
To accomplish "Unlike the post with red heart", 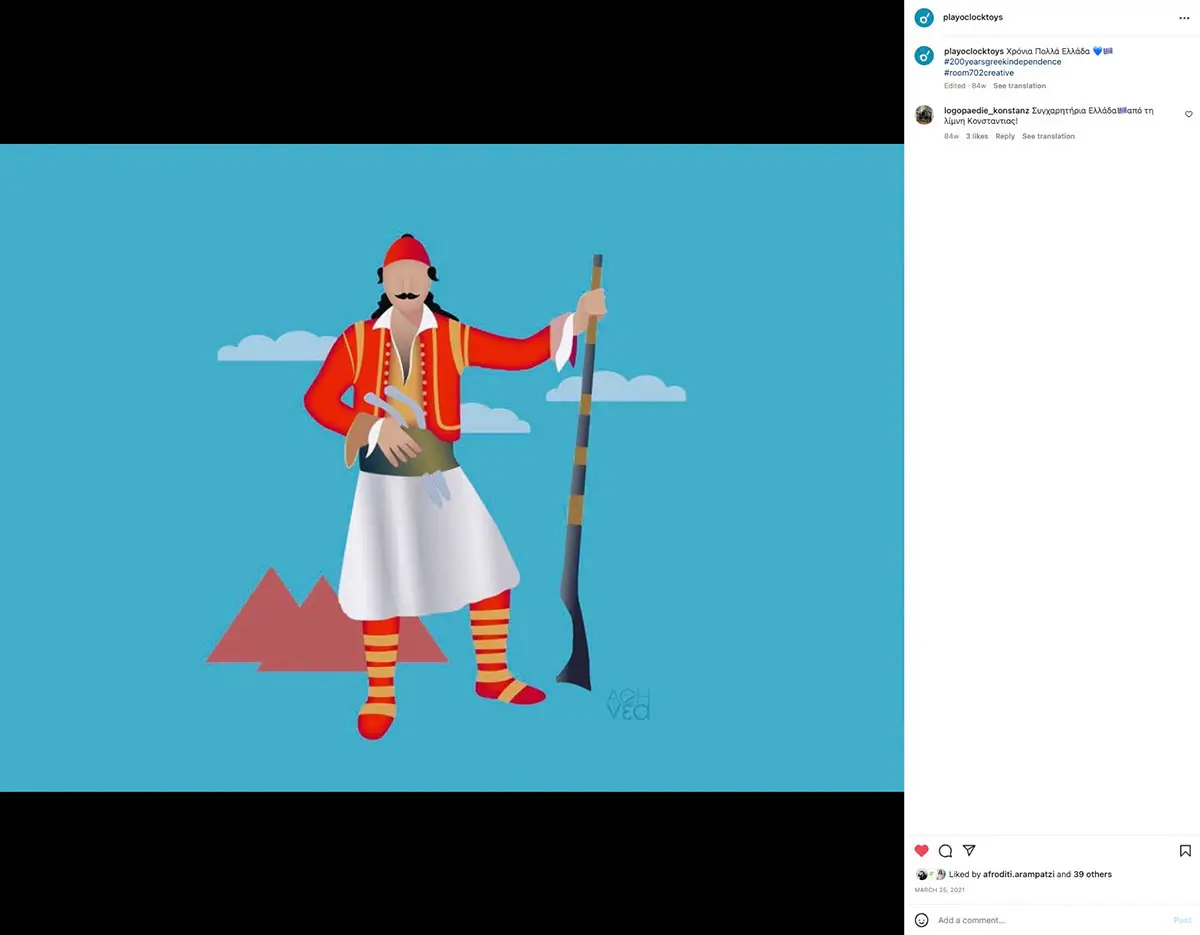I will pos(921,851).
